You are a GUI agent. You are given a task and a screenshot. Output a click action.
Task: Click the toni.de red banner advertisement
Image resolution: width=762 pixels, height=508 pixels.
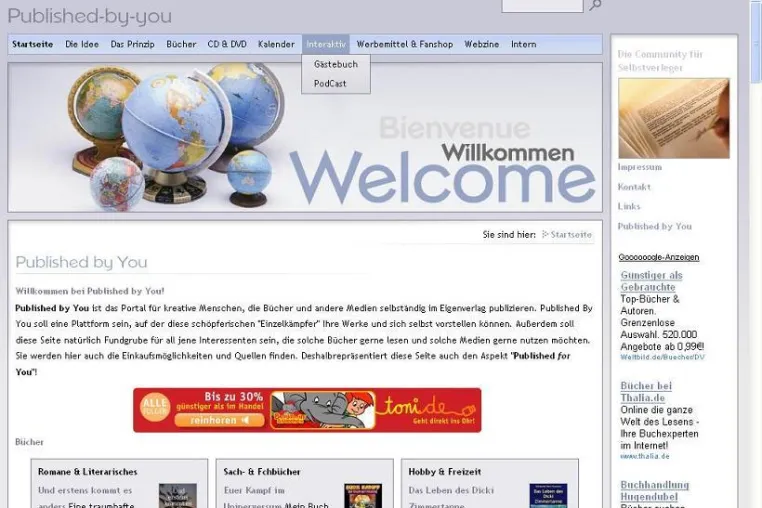pos(307,410)
